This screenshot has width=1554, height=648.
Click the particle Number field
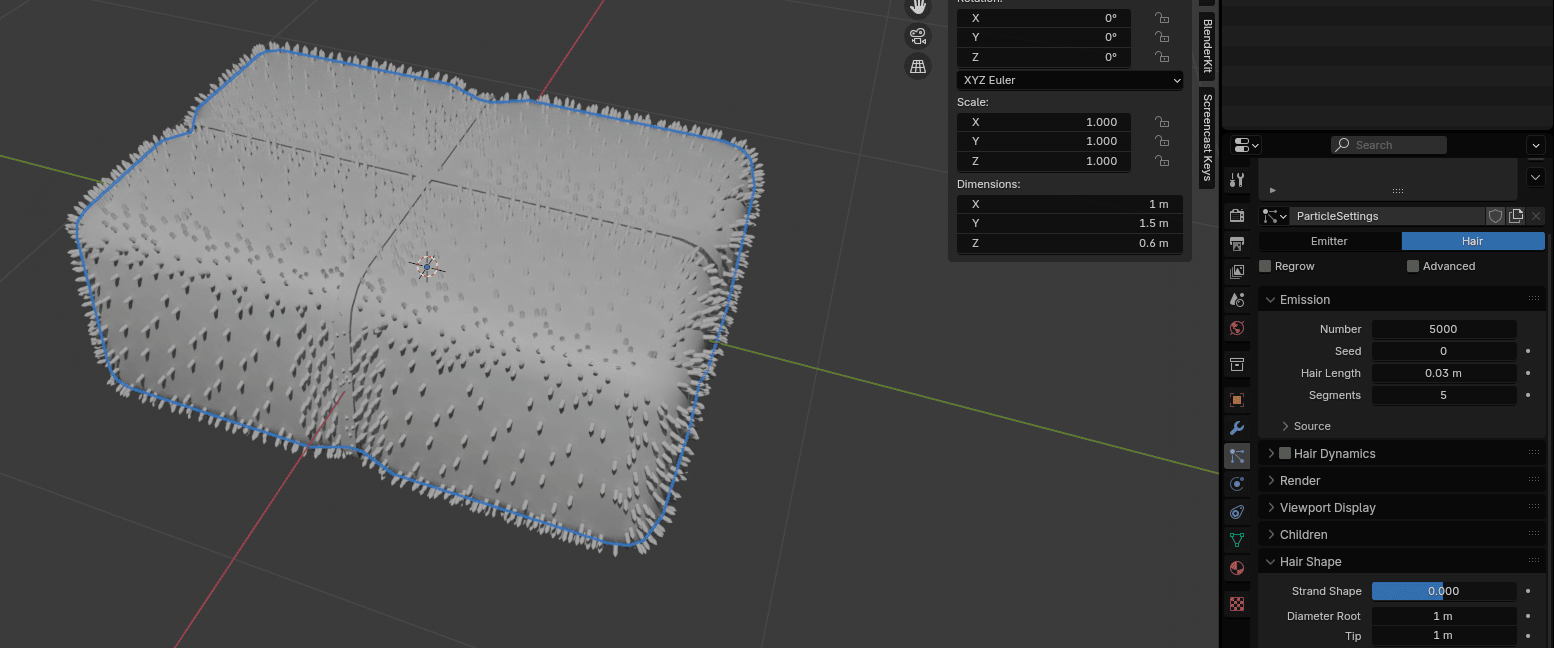[1443, 329]
